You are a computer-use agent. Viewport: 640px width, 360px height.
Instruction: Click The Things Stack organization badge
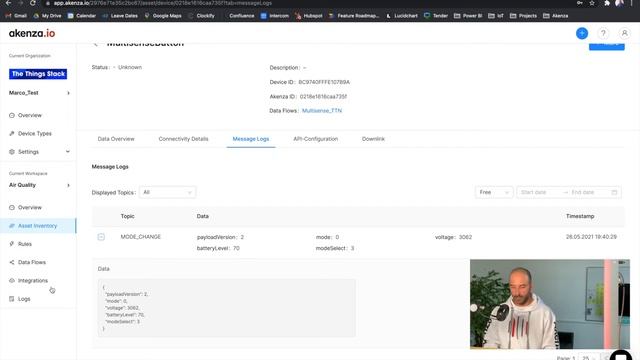(38, 74)
